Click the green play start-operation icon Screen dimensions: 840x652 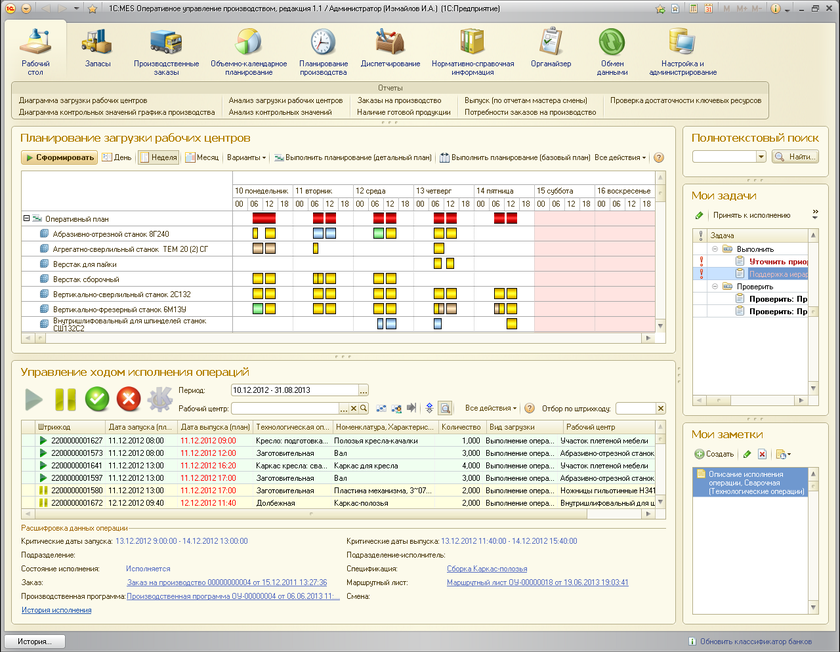click(35, 399)
